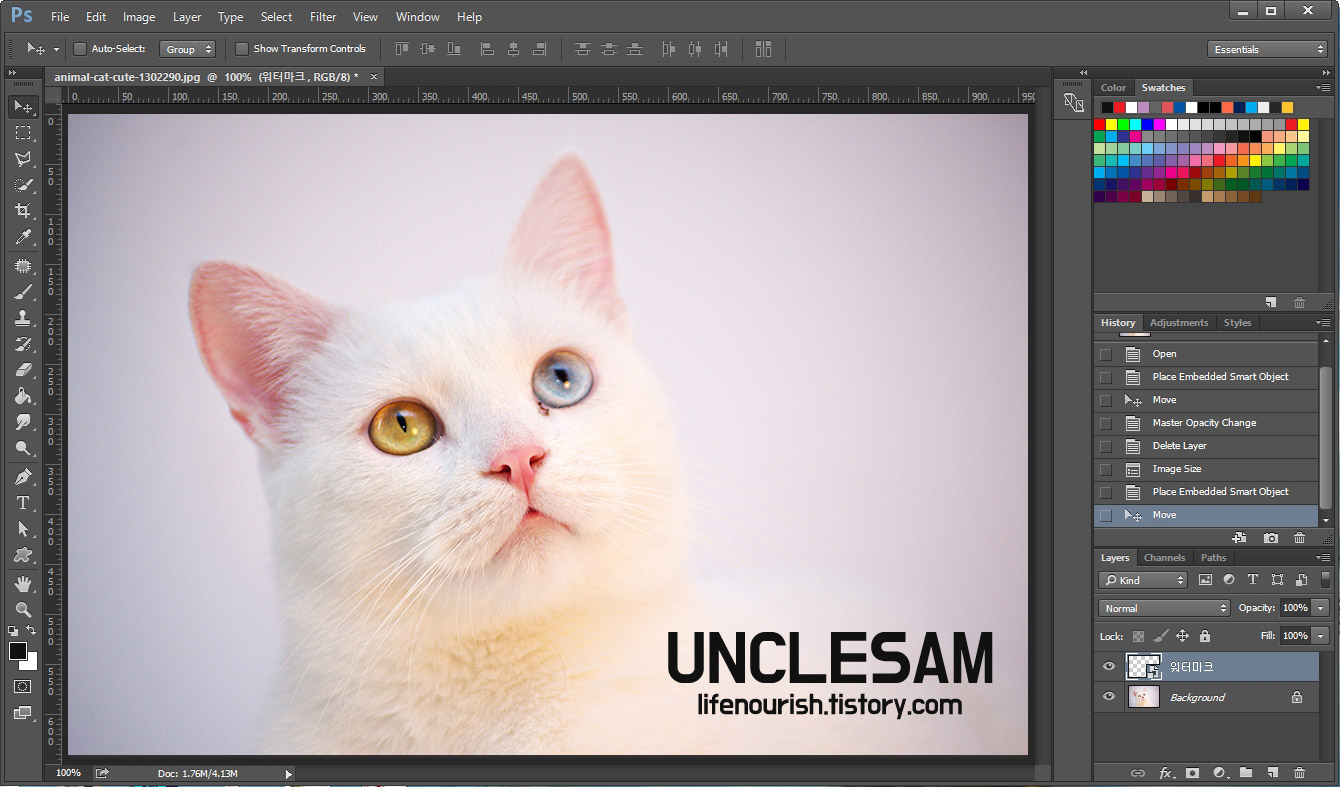1340x787 pixels.
Task: Close the animal-cat-cute document tab
Action: 374,76
